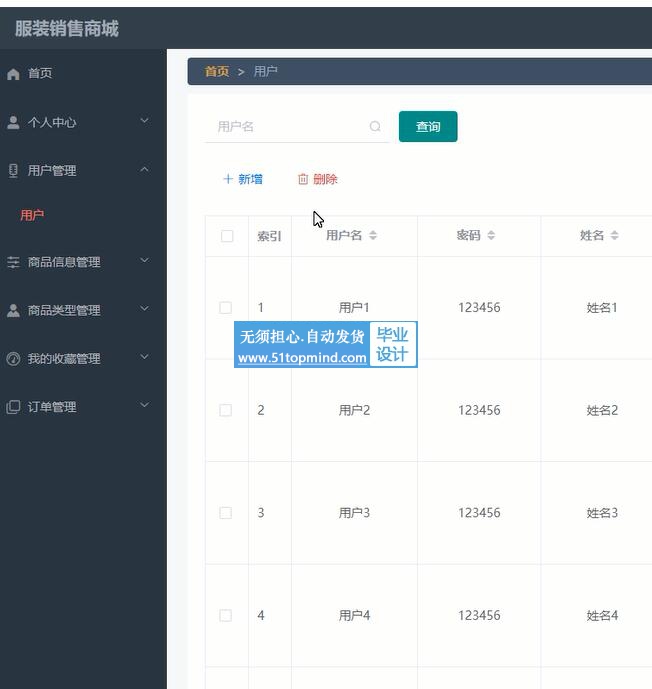Screen dimensions: 652x689
Task: Sort by 用户名 column arrows
Action: 373,235
